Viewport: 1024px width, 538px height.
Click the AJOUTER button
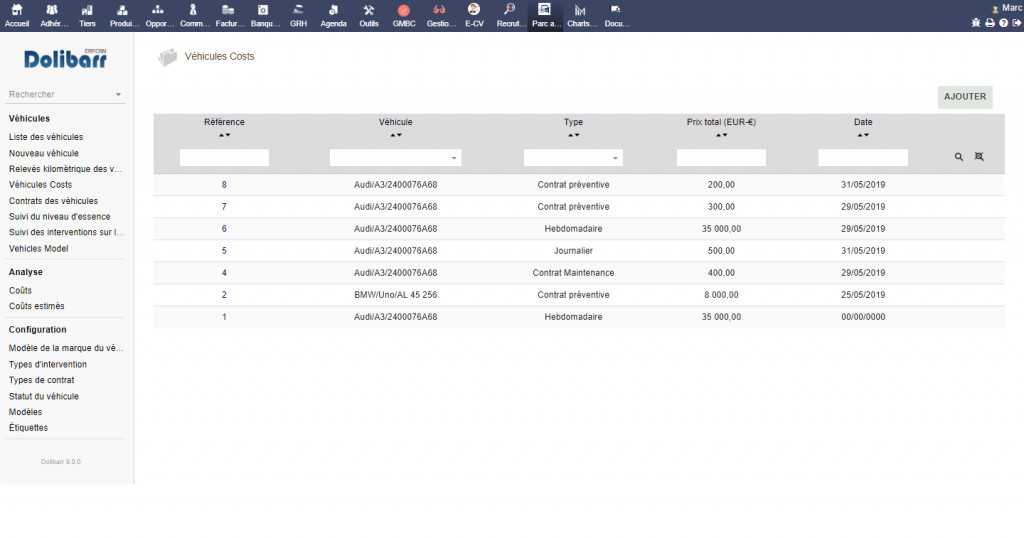click(965, 97)
